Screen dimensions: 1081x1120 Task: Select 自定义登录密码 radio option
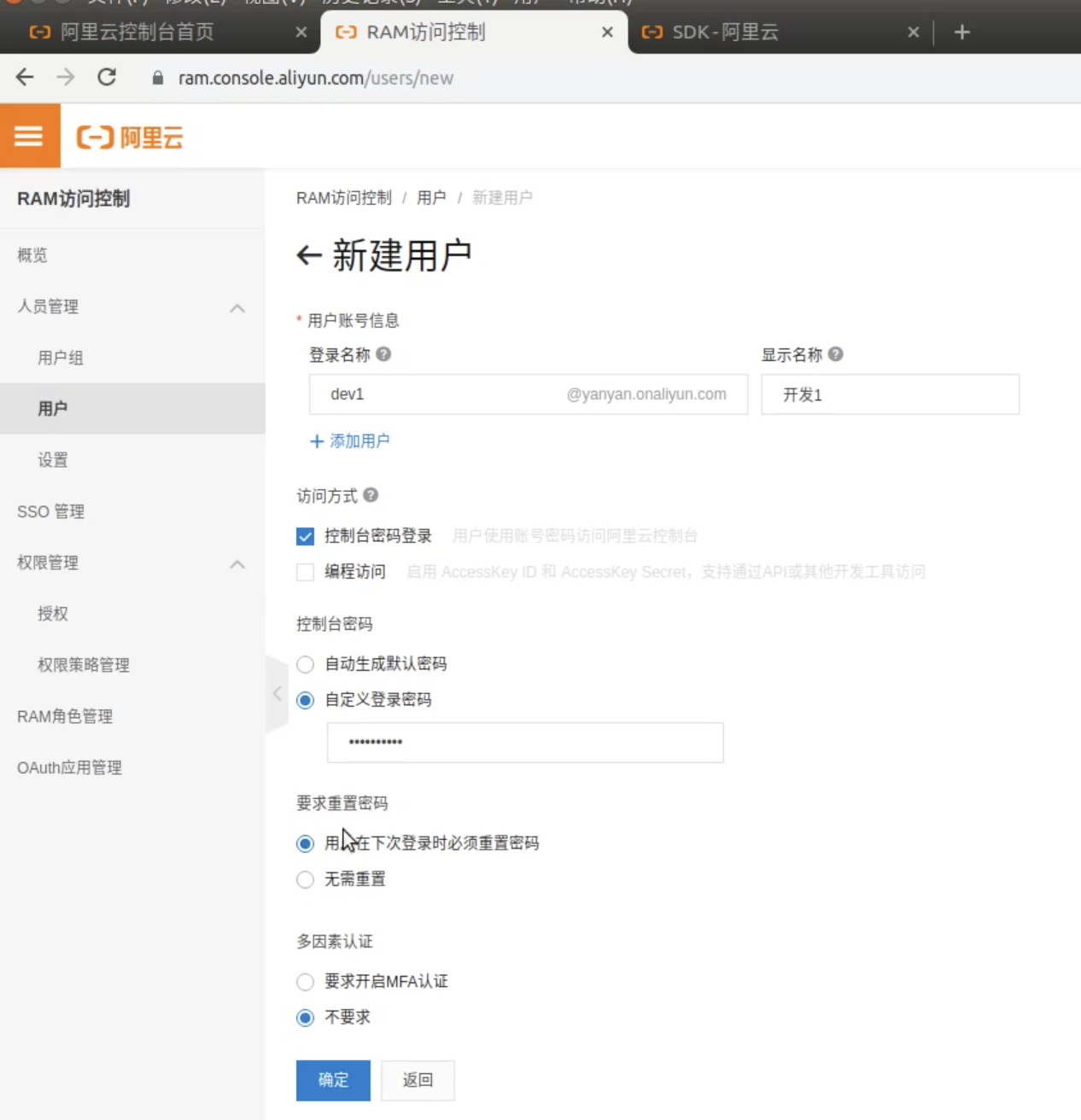click(x=305, y=700)
